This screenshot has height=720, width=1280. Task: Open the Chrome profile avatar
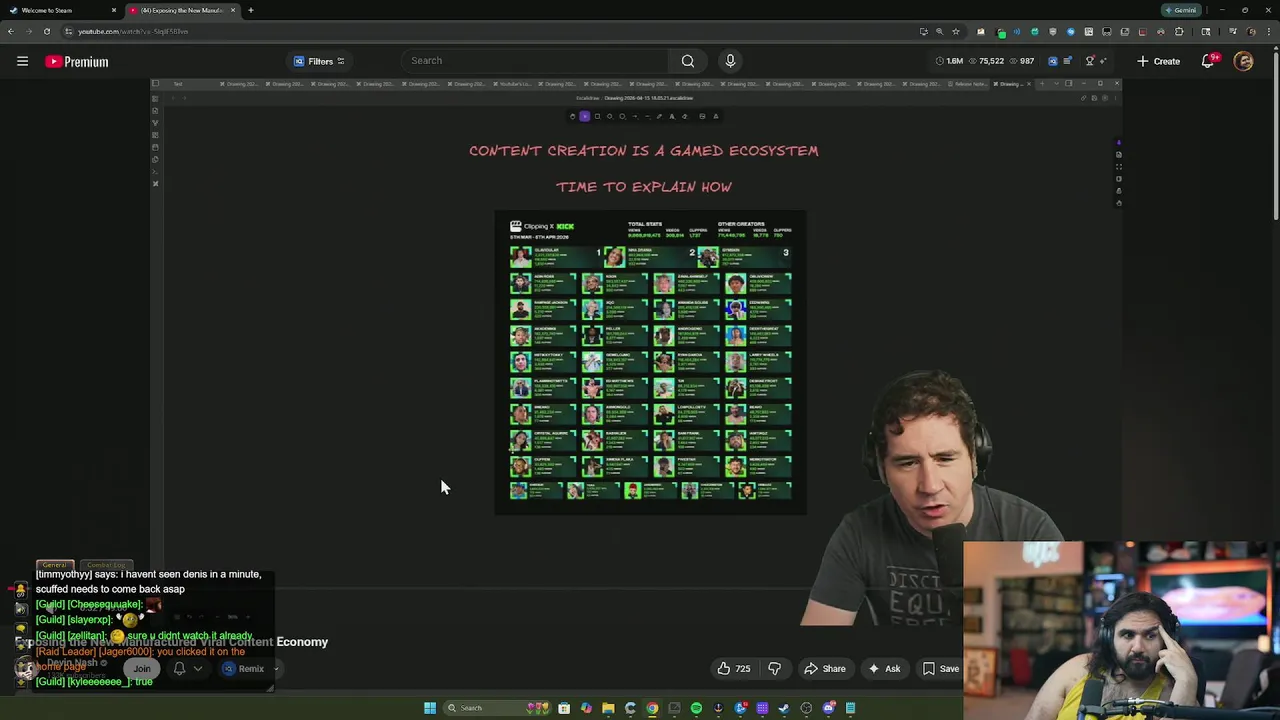point(1251,31)
